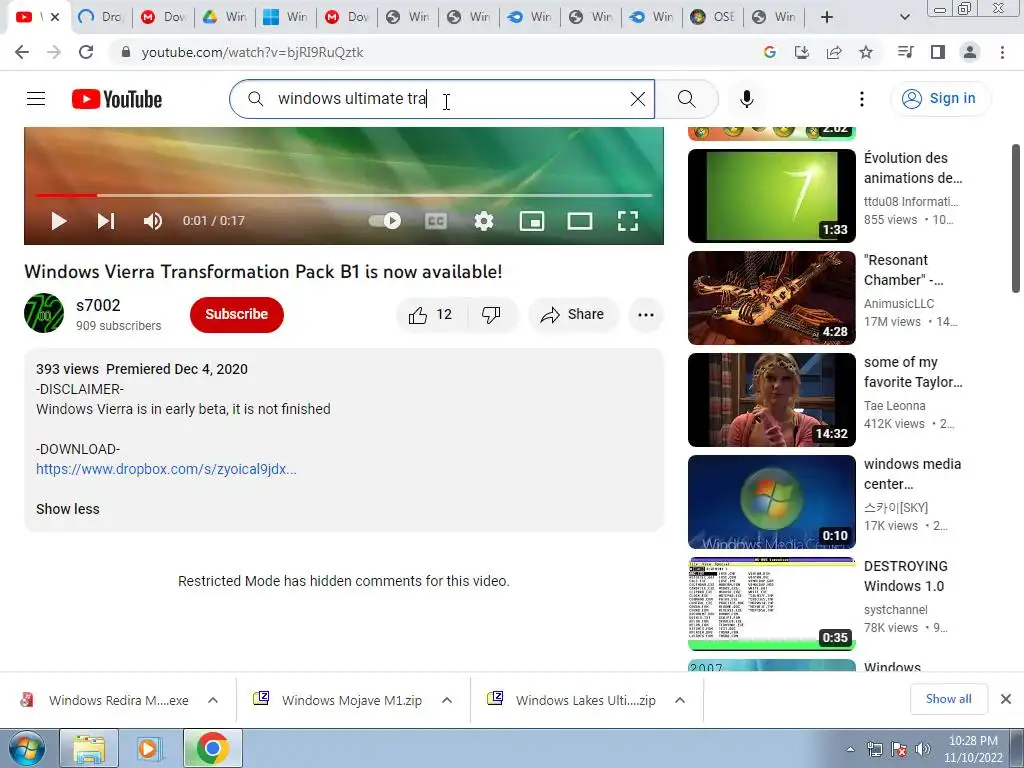
Task: Open video player settings gear
Action: click(483, 221)
